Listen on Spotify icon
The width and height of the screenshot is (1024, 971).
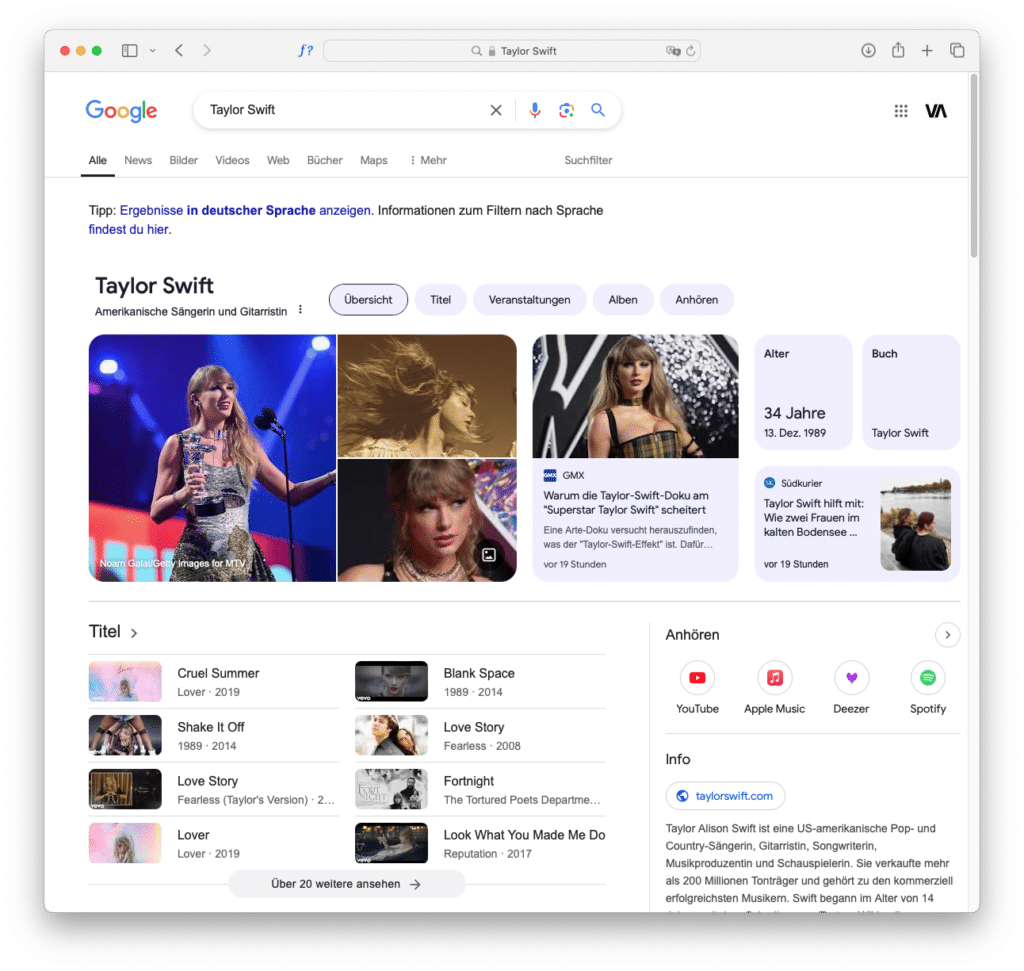[x=927, y=678]
